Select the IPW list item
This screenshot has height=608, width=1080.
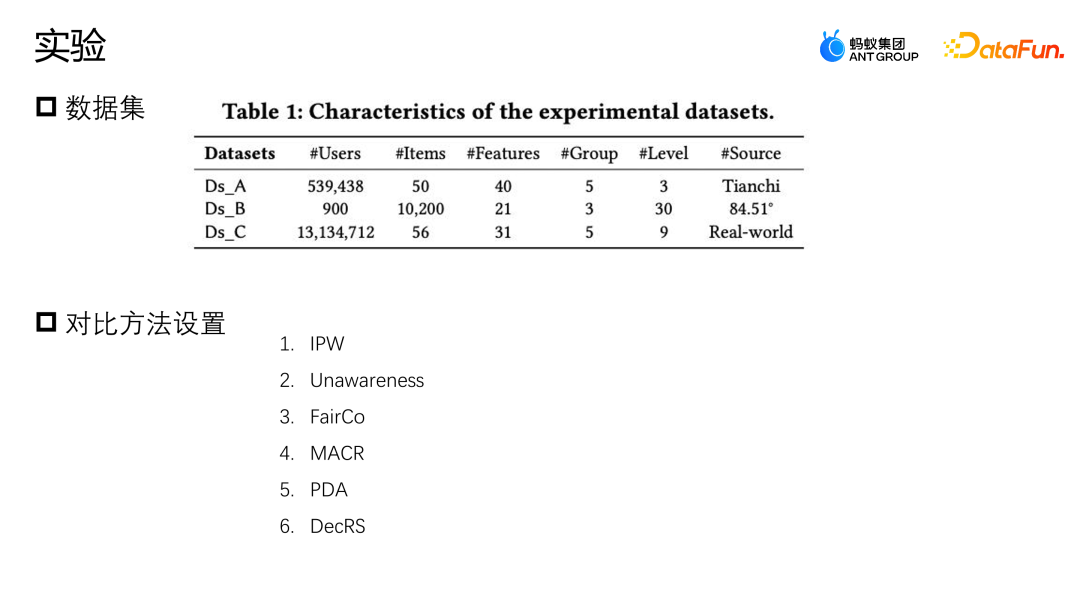[x=326, y=344]
